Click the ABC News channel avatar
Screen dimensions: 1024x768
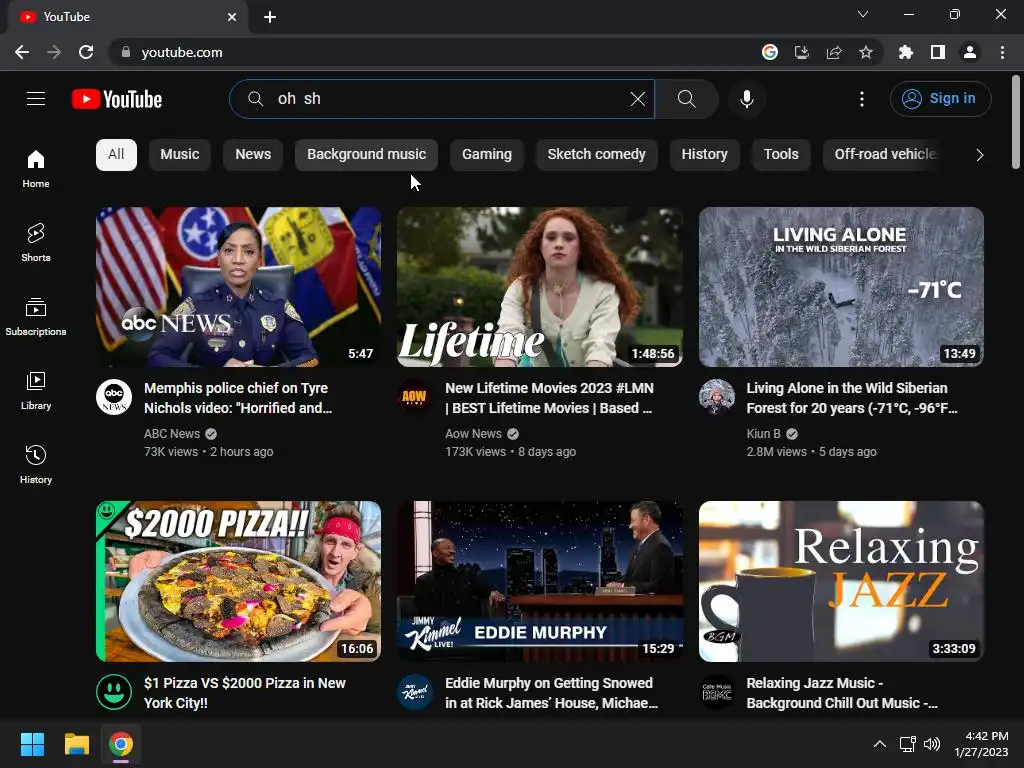(x=114, y=396)
